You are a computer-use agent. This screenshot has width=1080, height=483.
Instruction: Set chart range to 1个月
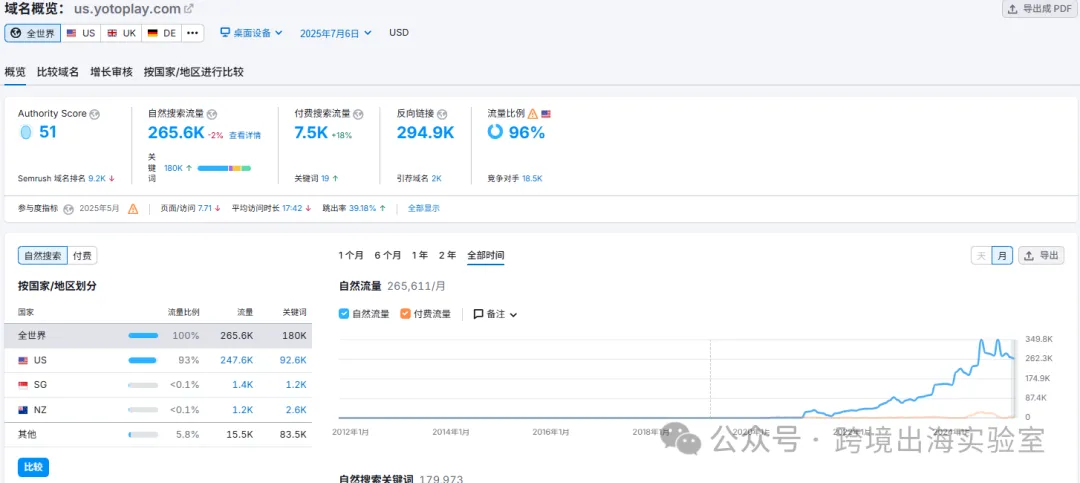click(x=351, y=255)
